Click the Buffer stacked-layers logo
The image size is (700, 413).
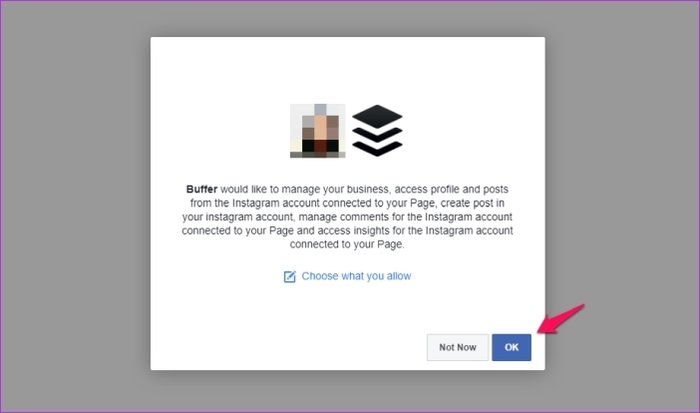tap(377, 130)
